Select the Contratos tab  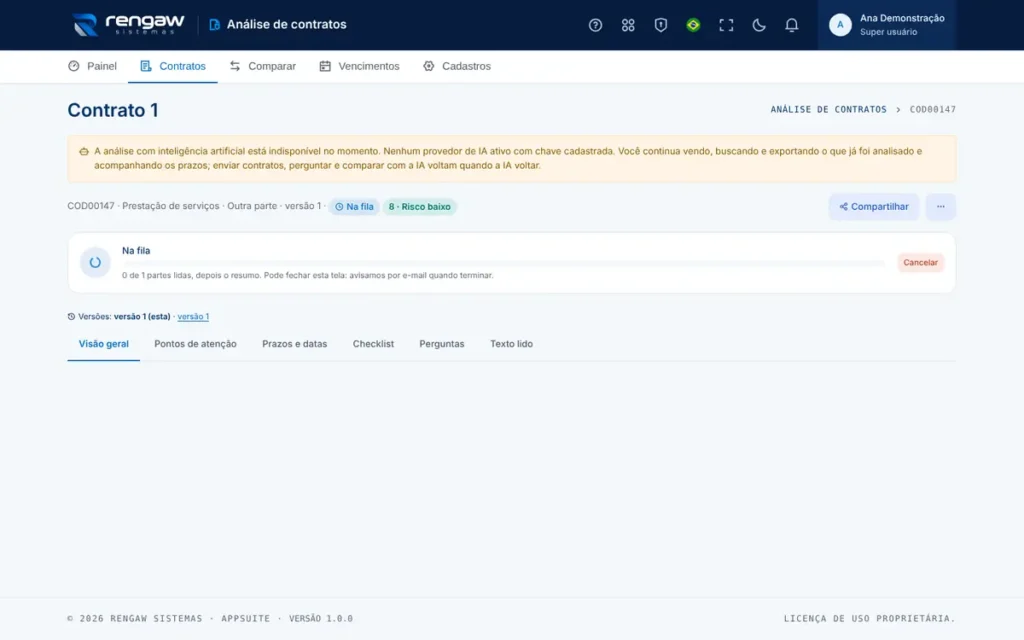coord(172,66)
